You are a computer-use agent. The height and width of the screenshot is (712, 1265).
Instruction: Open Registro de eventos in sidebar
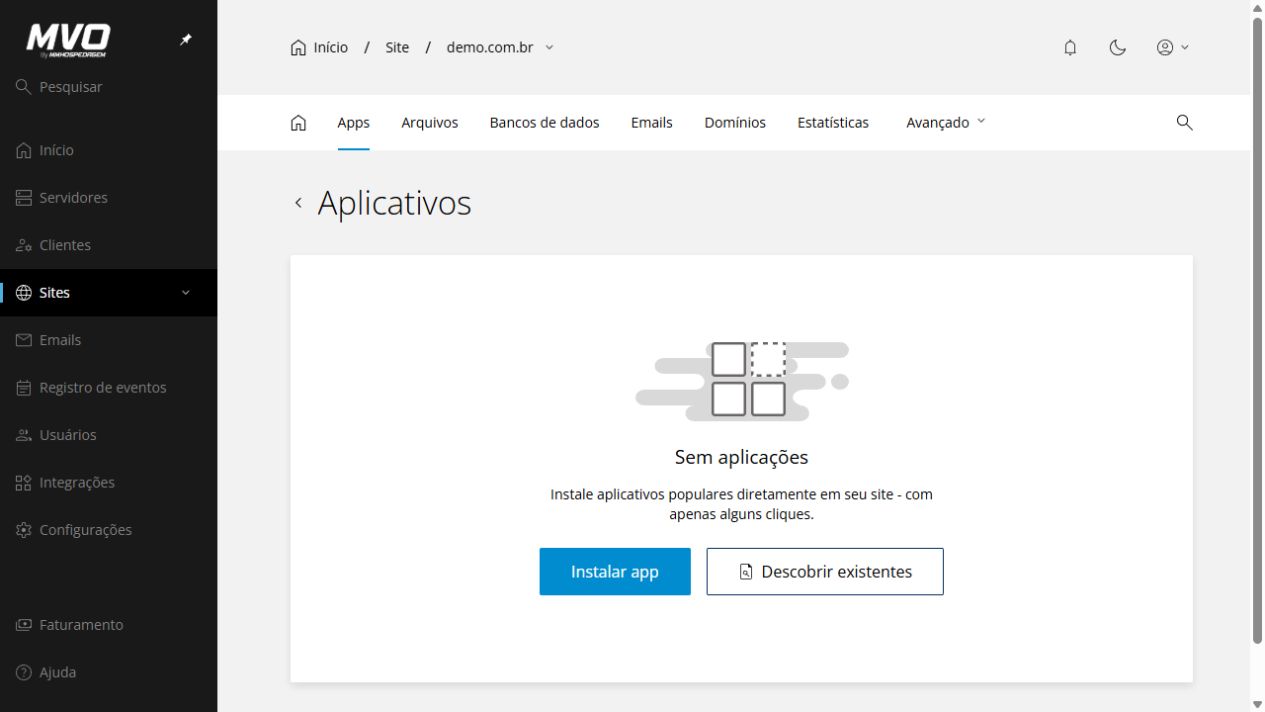[x=108, y=388]
